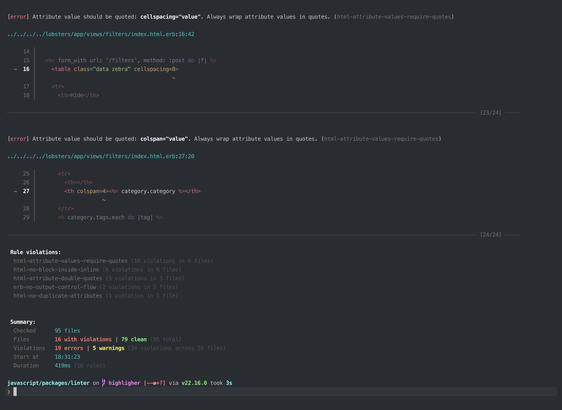Select html-no-block-inside-inline rule row

[x=97, y=270]
